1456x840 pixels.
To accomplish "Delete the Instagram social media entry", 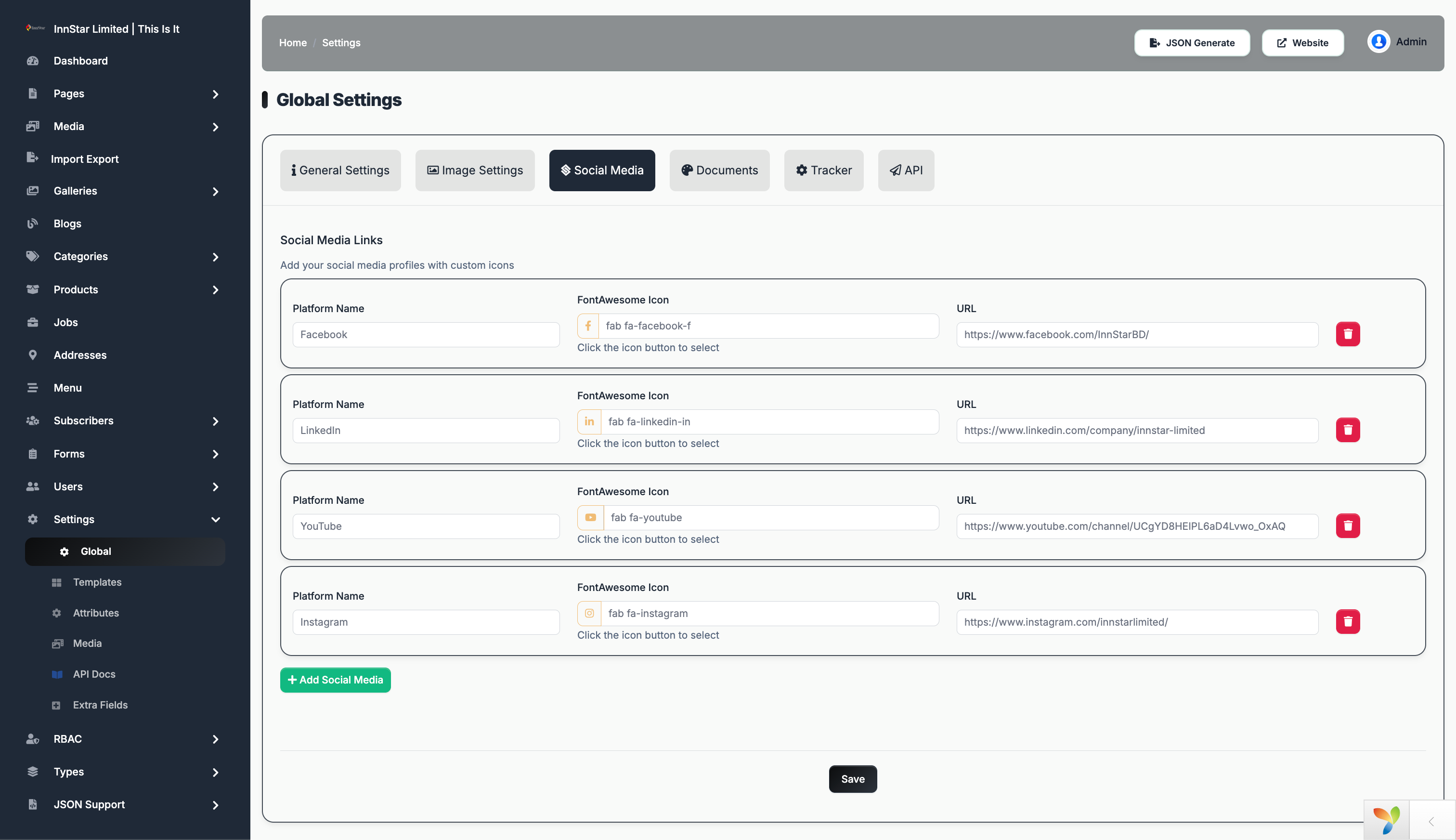I will (x=1348, y=621).
